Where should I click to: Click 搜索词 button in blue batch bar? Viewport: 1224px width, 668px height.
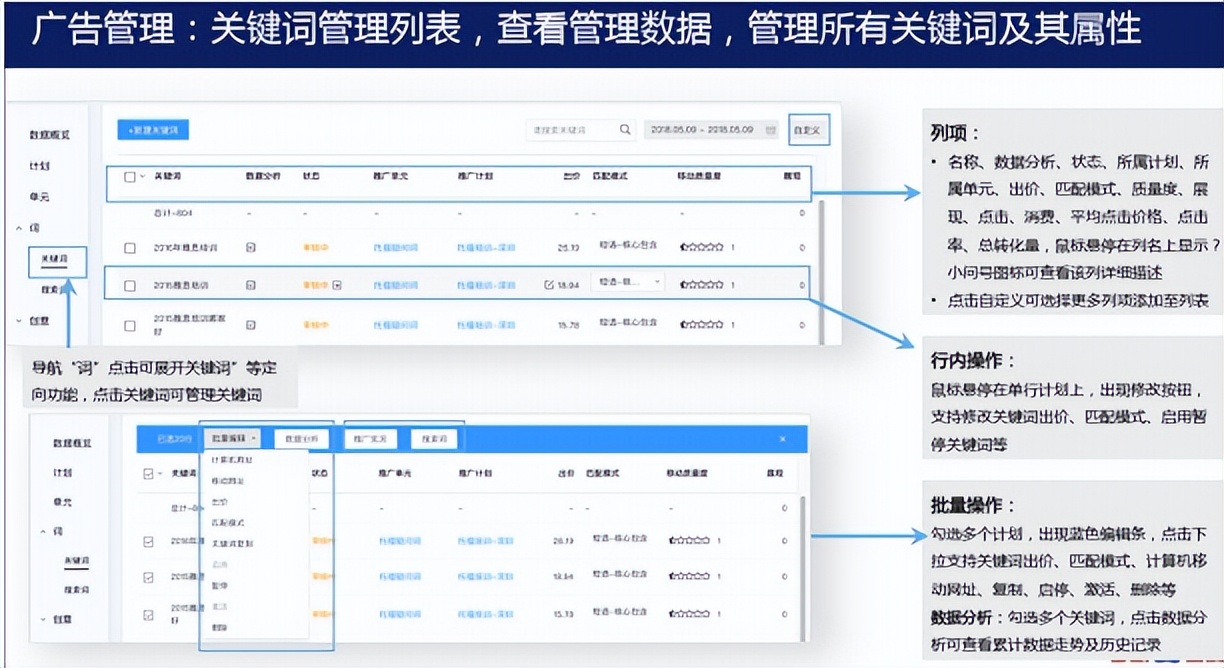point(434,438)
